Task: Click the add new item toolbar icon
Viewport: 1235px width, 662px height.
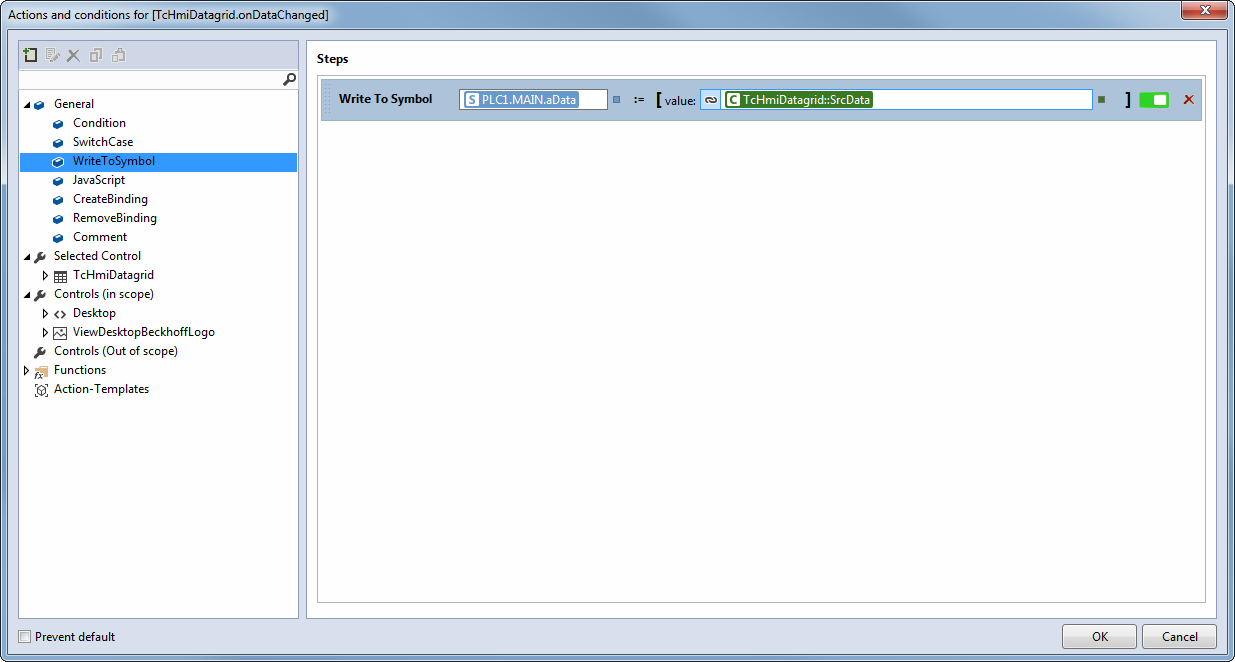Action: point(30,55)
